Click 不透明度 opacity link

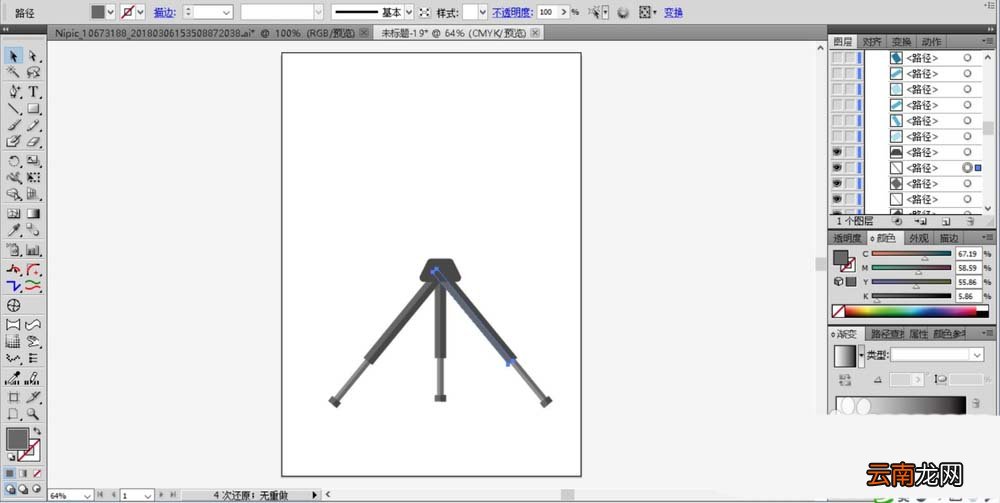[x=512, y=12]
